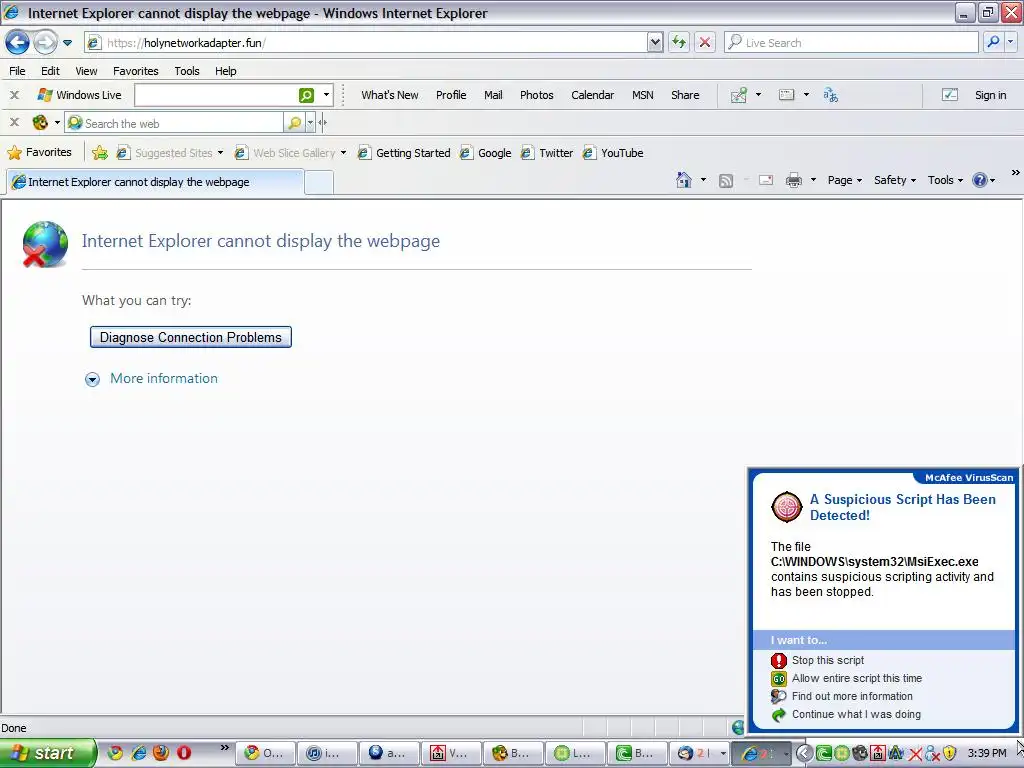The height and width of the screenshot is (768, 1024).
Task: Open the Google favorites bar link
Action: 485,153
